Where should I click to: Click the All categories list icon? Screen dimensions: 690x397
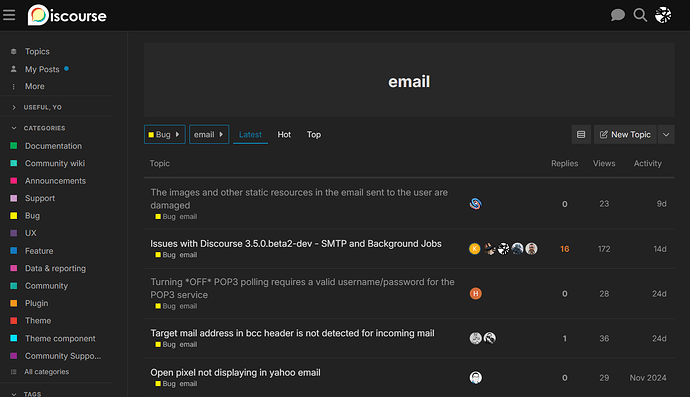[x=14, y=372]
